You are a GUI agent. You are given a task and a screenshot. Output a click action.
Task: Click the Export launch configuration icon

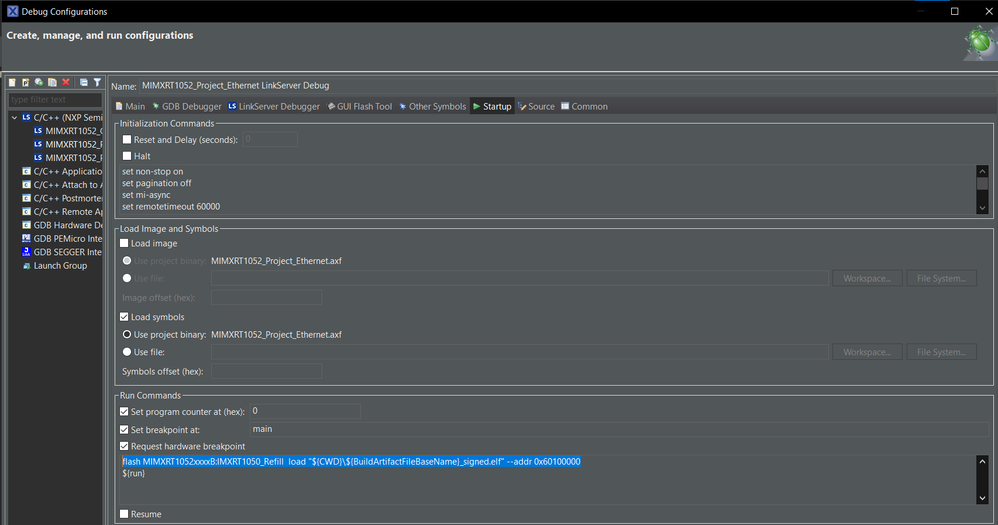(x=39, y=82)
